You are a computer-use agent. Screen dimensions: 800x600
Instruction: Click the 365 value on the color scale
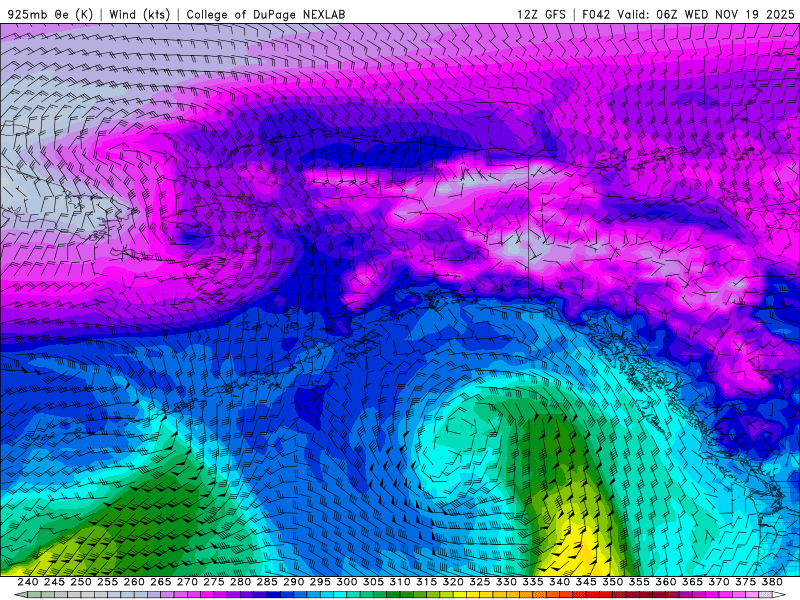pos(692,582)
